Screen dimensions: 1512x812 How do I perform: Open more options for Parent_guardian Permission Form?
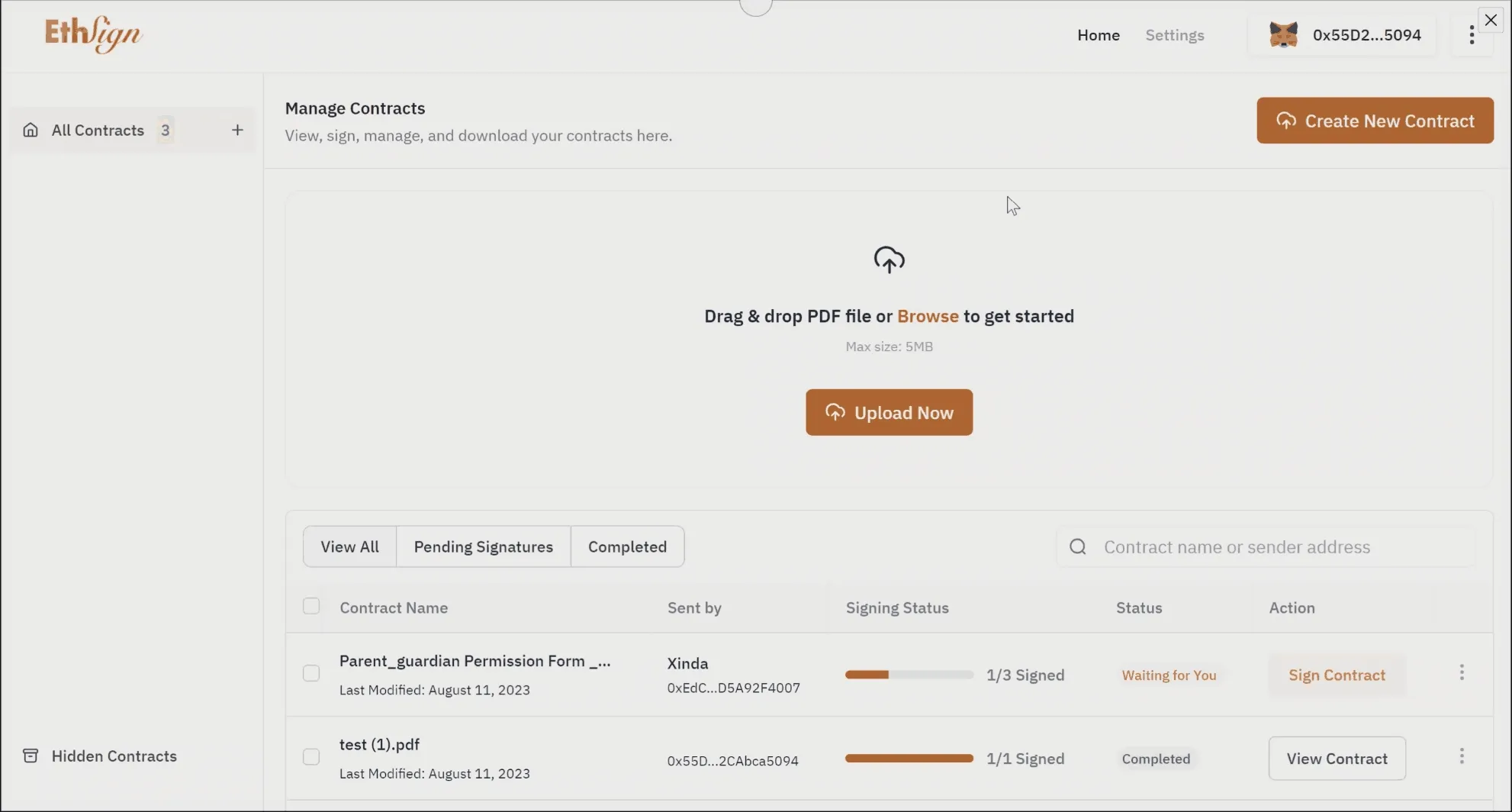(x=1462, y=672)
